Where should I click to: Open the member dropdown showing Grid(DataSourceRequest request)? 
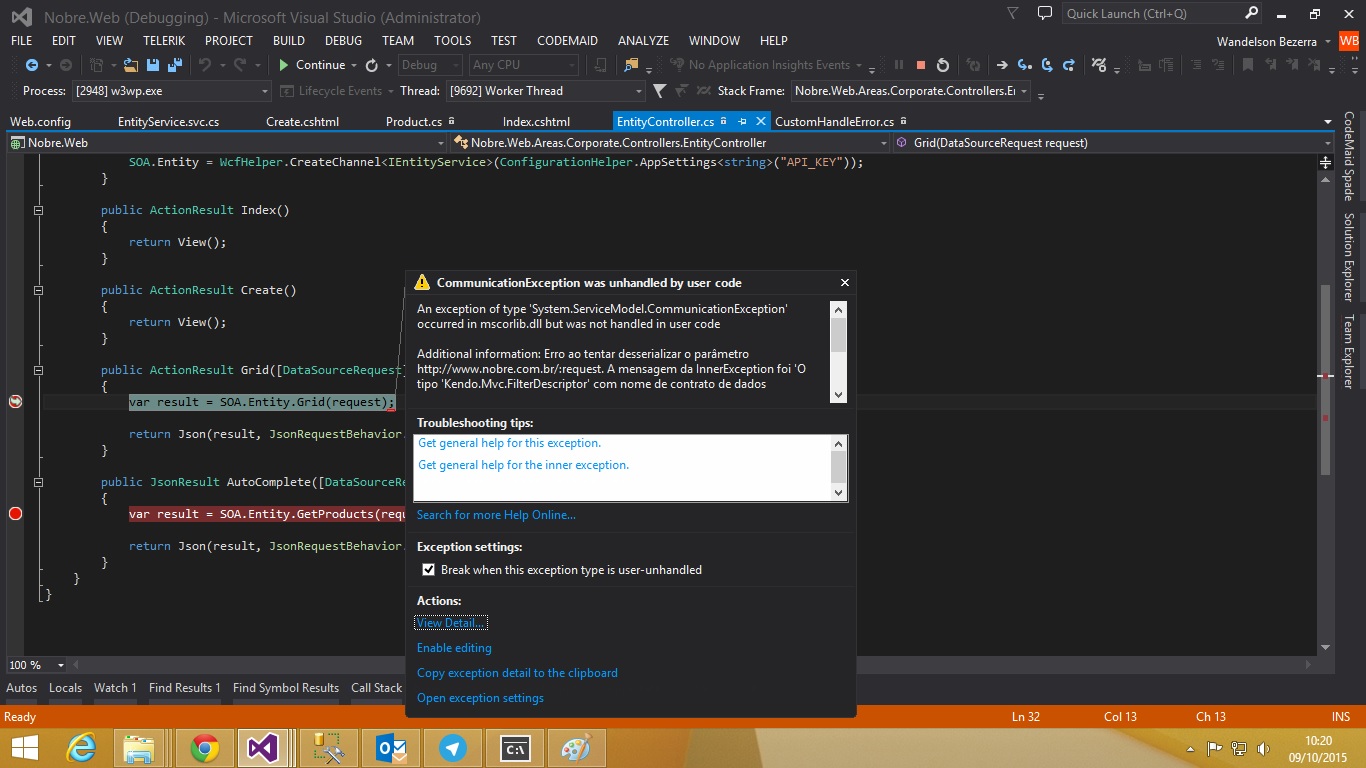click(x=1113, y=143)
